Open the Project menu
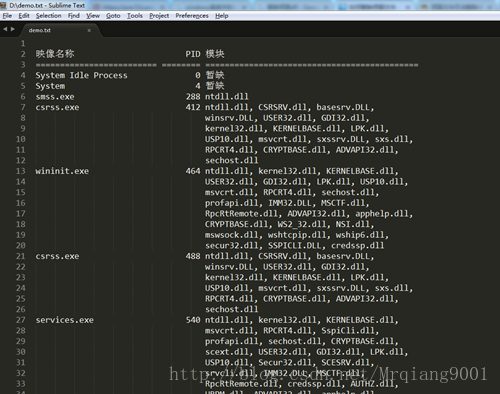 click(x=159, y=16)
